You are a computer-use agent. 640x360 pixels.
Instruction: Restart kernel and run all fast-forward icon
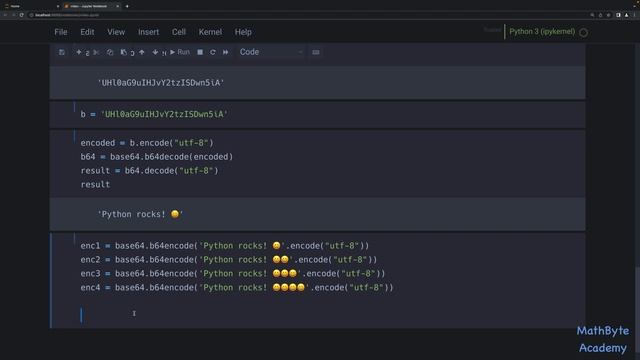click(225, 52)
